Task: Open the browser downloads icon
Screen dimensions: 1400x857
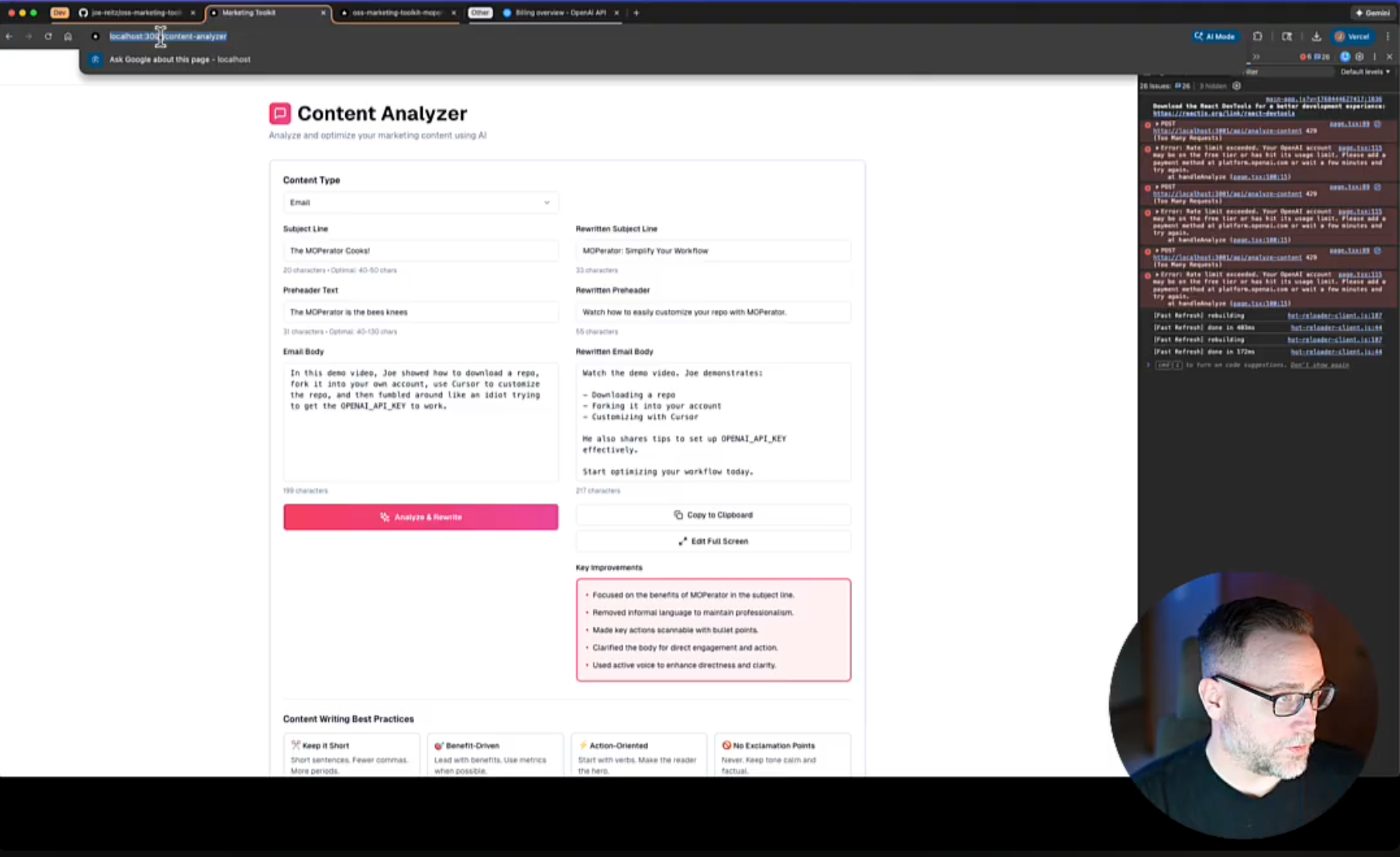Action: pyautogui.click(x=1316, y=36)
